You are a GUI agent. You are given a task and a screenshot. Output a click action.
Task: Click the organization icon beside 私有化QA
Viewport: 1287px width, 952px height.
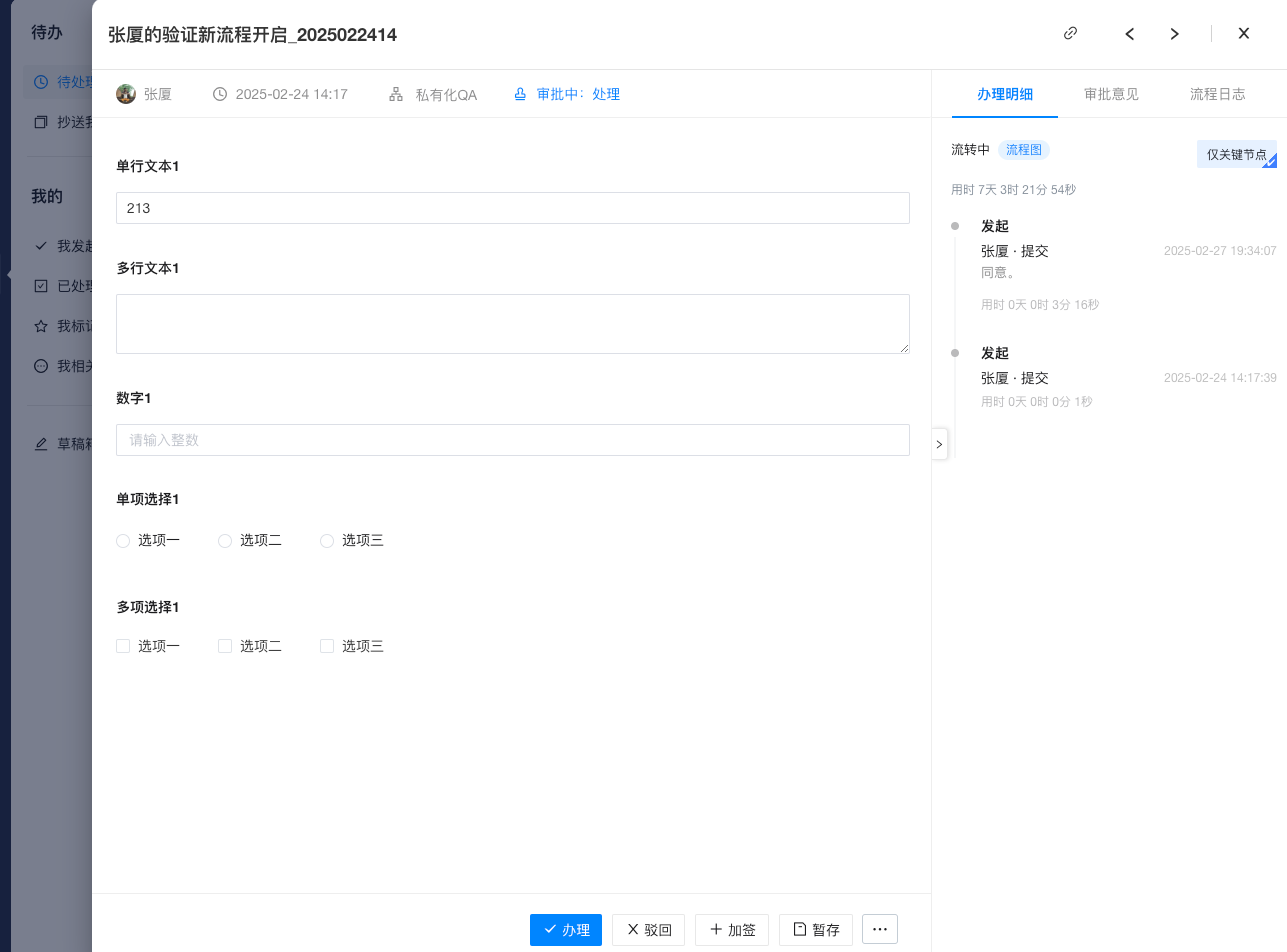pos(396,94)
